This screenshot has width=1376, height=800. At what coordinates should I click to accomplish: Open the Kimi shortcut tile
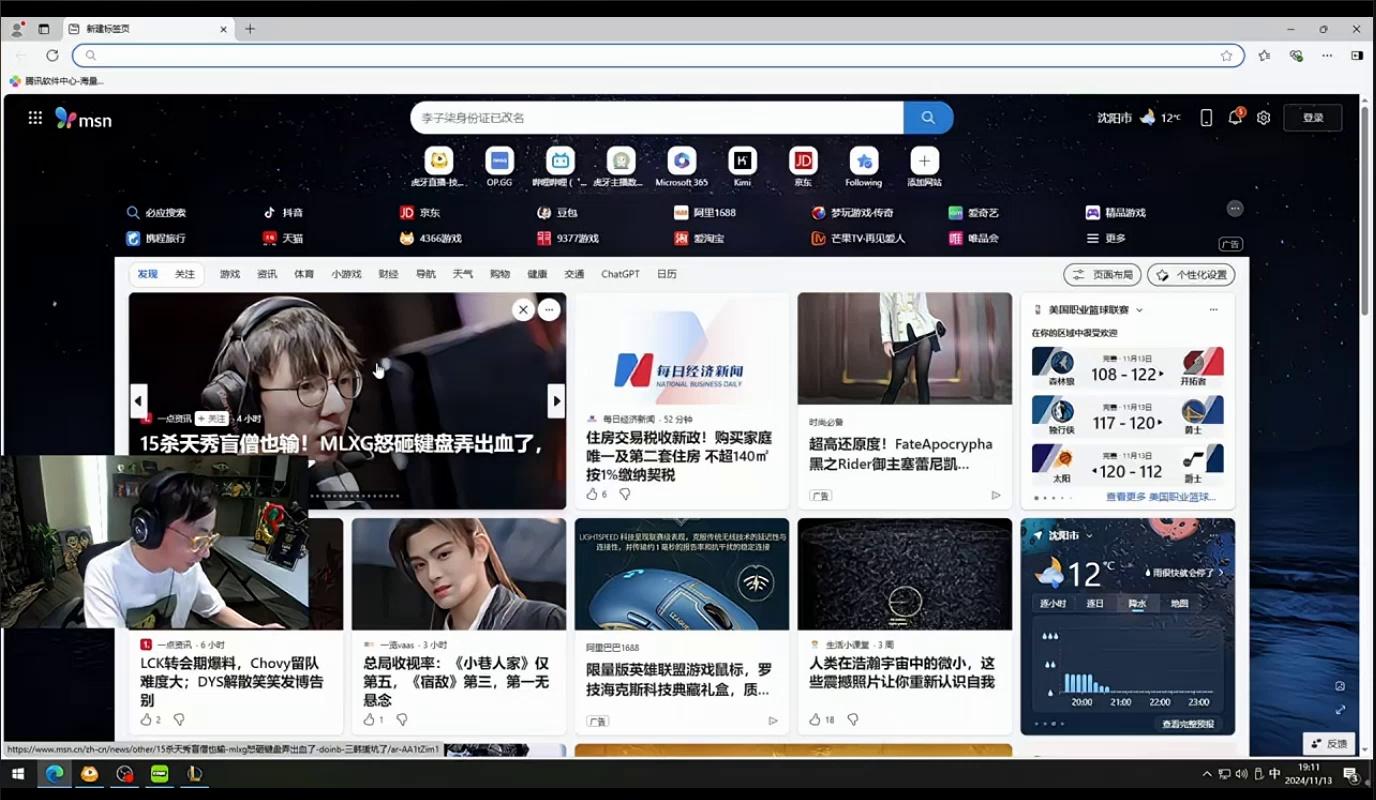742,166
